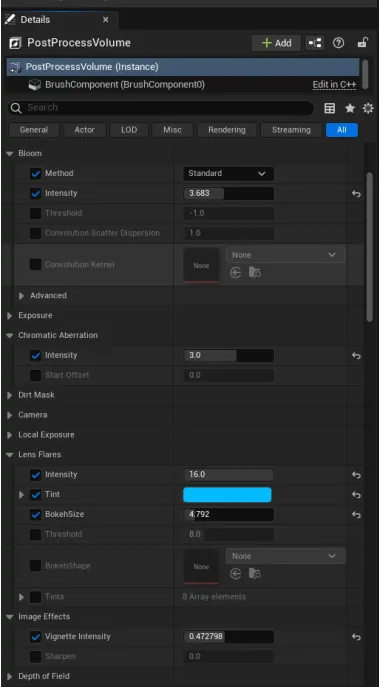Viewport: 380px width, 687px height.
Task: Browse to BokehShape asset in Content Browser
Action: [255, 574]
